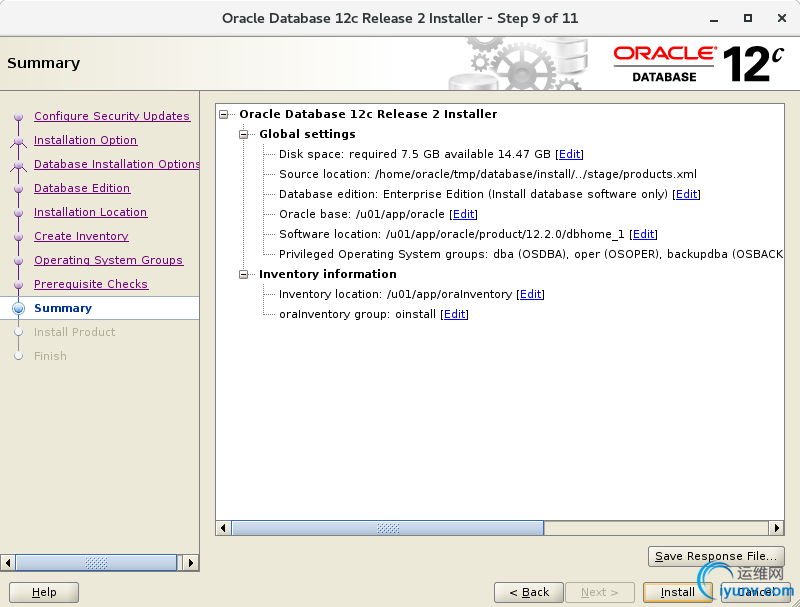Click the Configure Security Updates step bullet
The height and width of the screenshot is (607, 800).
(x=19, y=117)
